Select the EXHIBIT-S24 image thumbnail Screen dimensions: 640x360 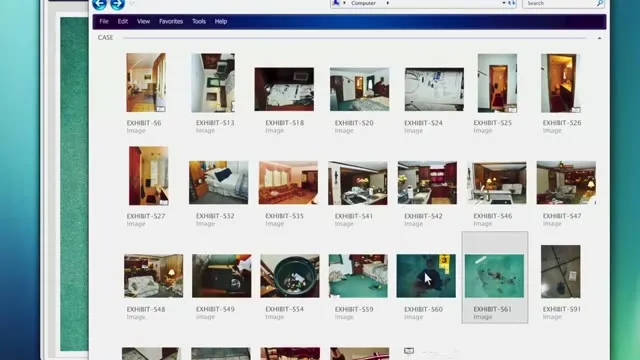click(x=434, y=89)
